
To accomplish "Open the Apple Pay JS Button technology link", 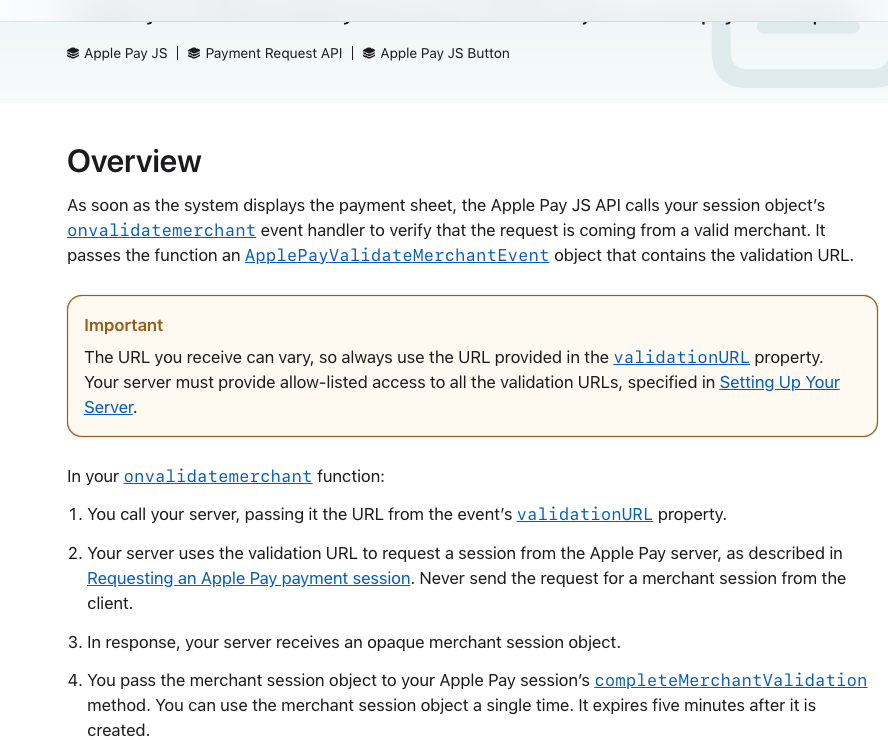I will point(445,53).
